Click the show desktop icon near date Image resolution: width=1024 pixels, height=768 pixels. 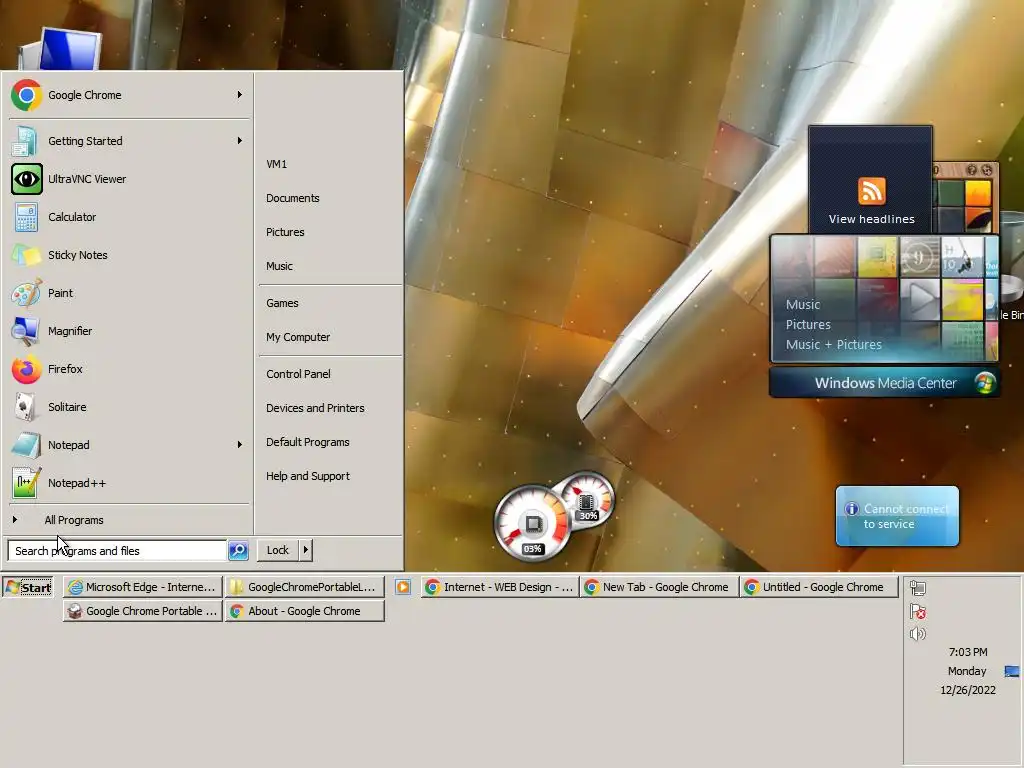pos(1012,671)
